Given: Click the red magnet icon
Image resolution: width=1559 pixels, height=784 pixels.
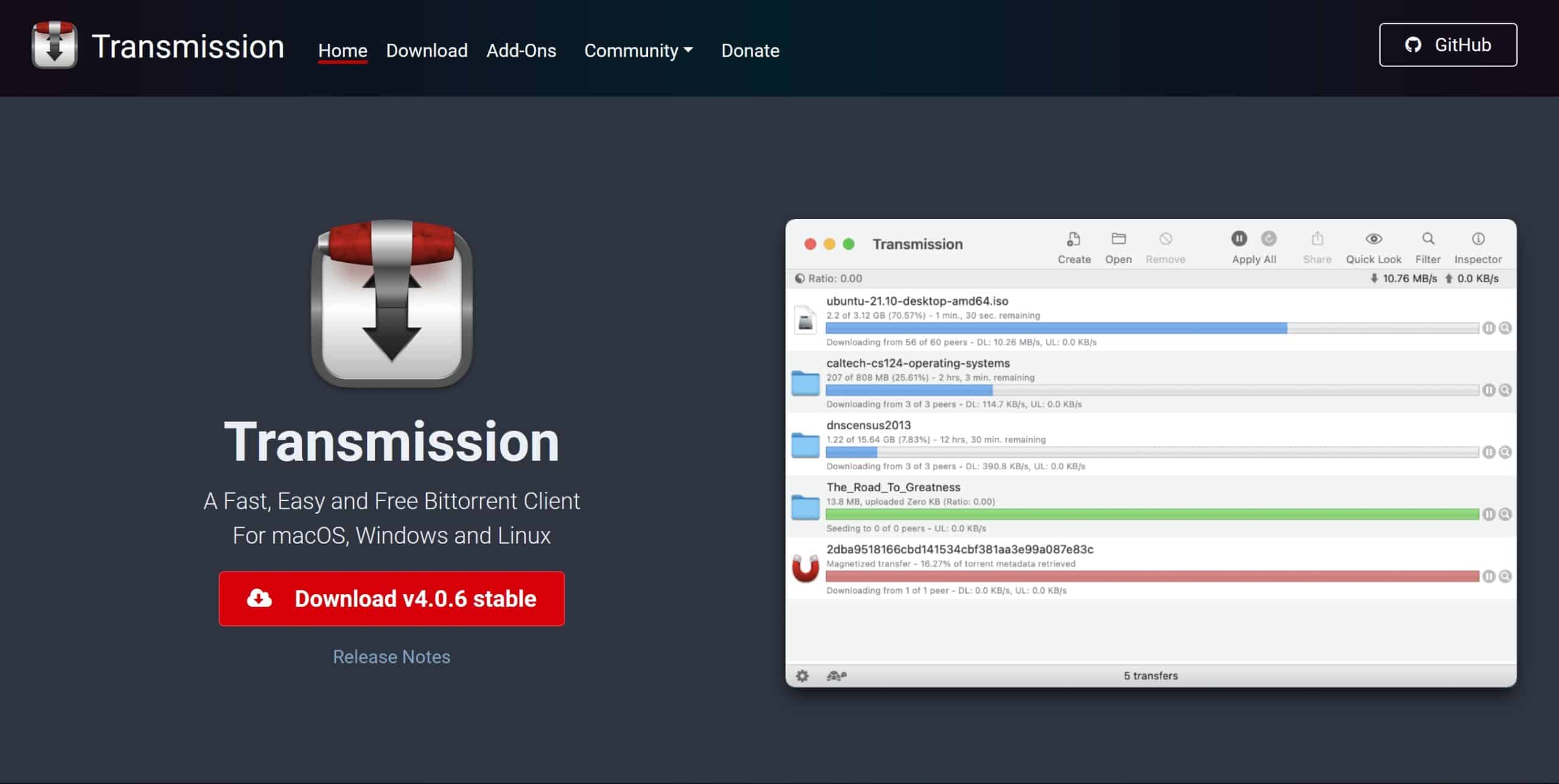Looking at the screenshot, I should pos(805,569).
